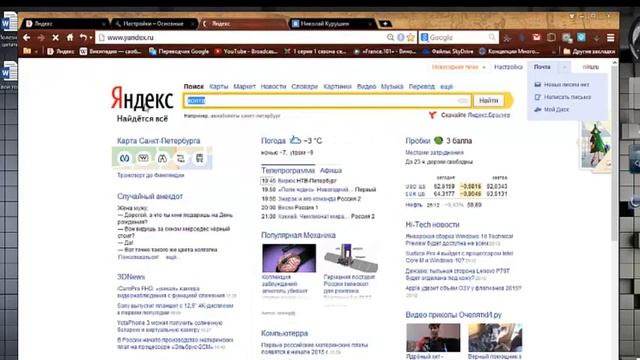This screenshot has height=360, width=640.
Task: Click the routes icon under city map
Action: (181, 158)
